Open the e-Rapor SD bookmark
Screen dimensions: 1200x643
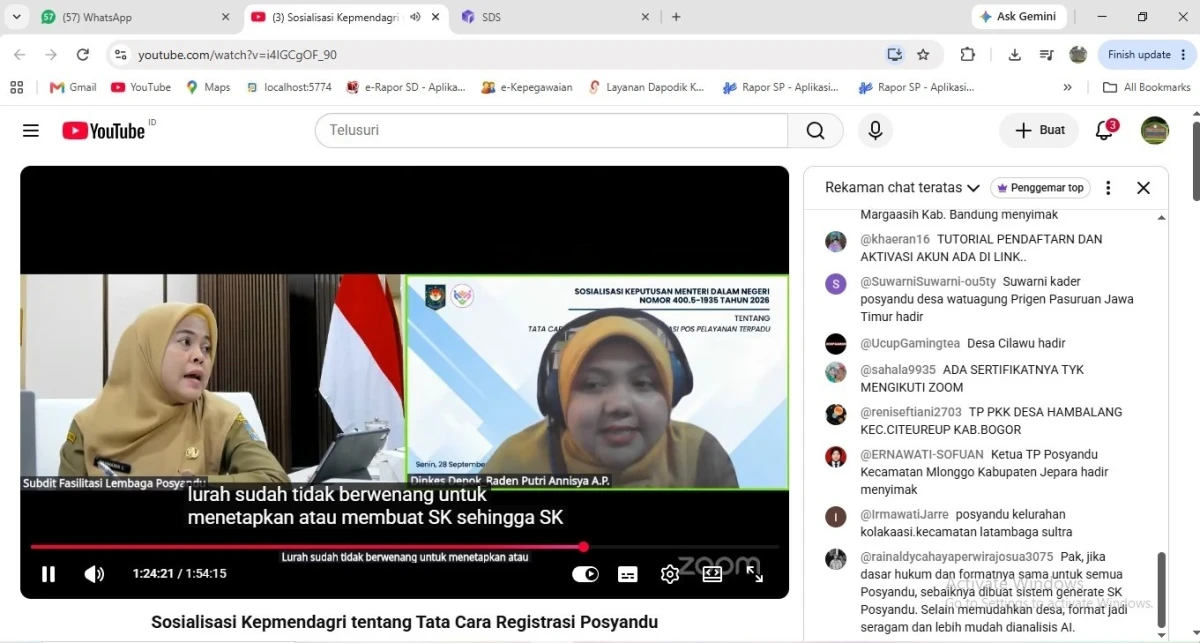[x=406, y=87]
